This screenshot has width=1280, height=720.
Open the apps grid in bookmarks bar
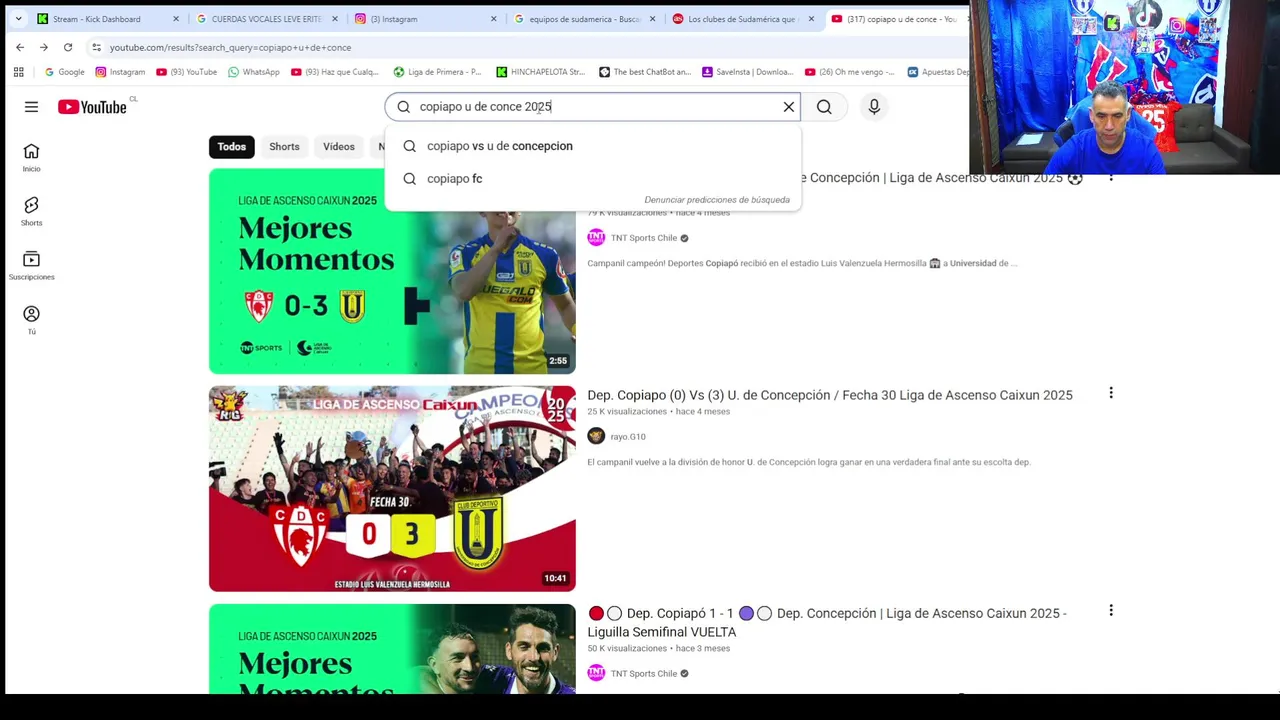pyautogui.click(x=18, y=72)
